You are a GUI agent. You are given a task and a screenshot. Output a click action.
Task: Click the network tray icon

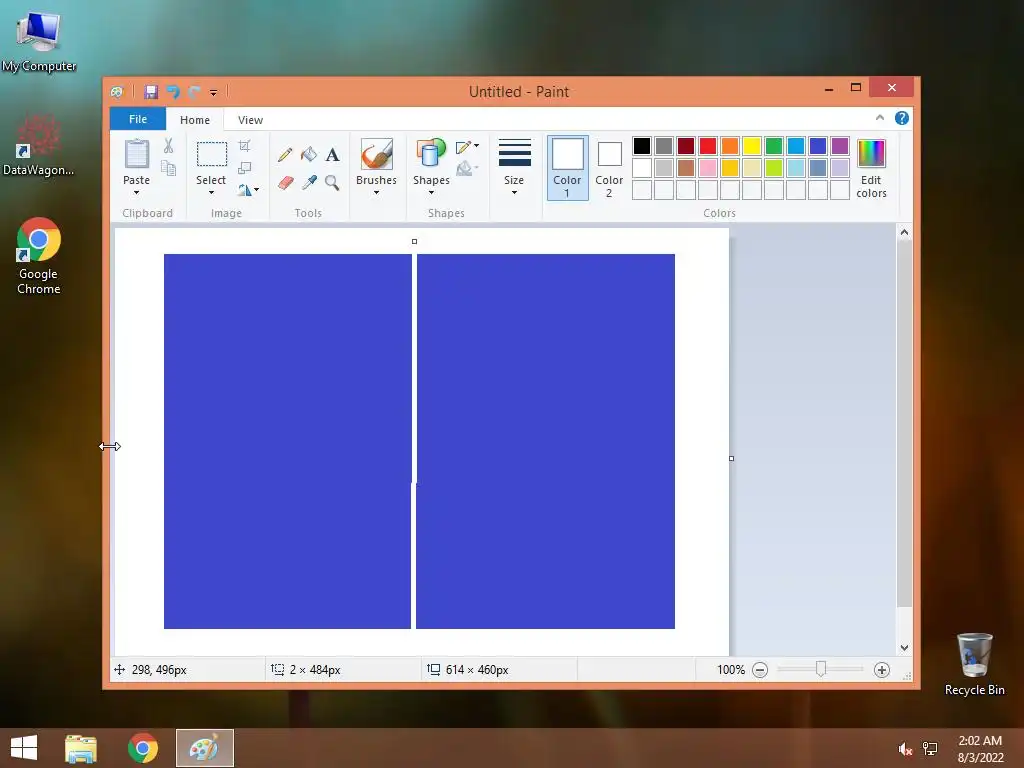[x=930, y=749]
